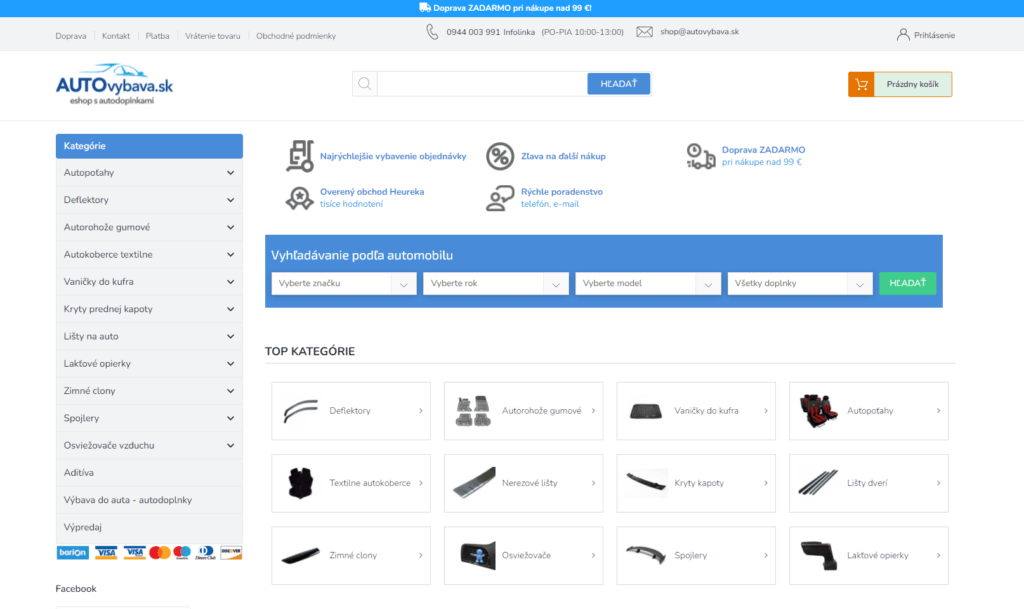Screen dimensions: 1024x609
Task: Select Výpredaj in the category sidebar
Action: point(83,527)
